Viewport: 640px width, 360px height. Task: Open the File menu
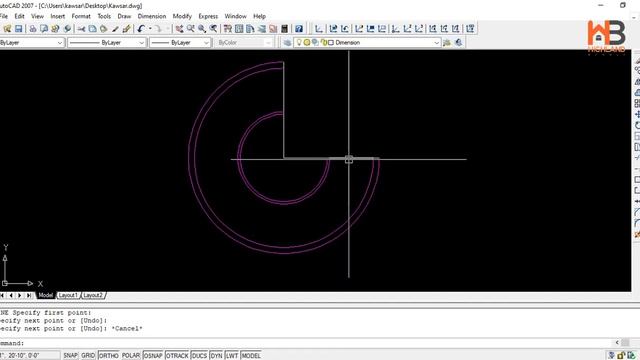tap(4, 16)
